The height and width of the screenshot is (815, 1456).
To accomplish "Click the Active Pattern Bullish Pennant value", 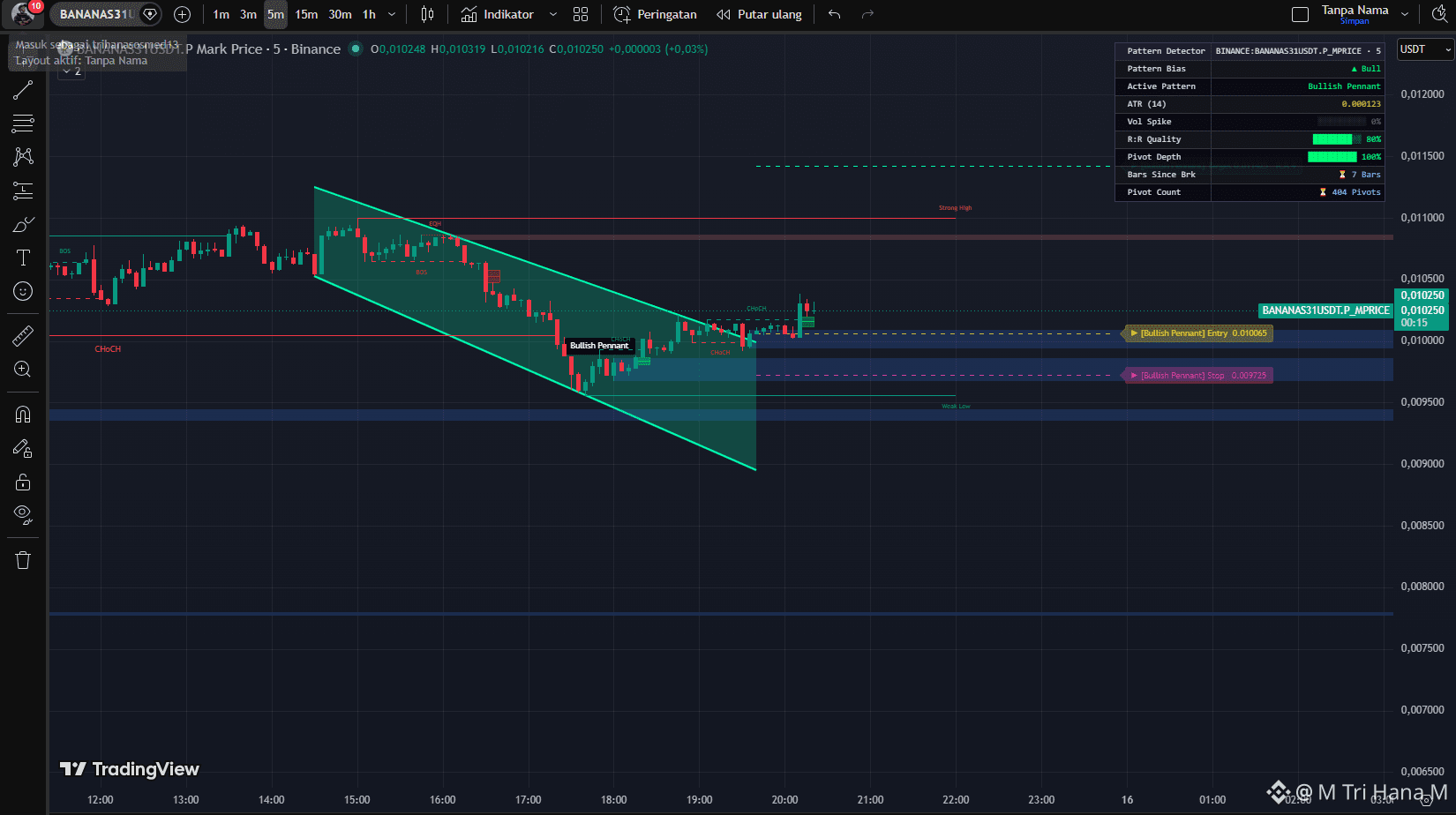I will [1343, 86].
